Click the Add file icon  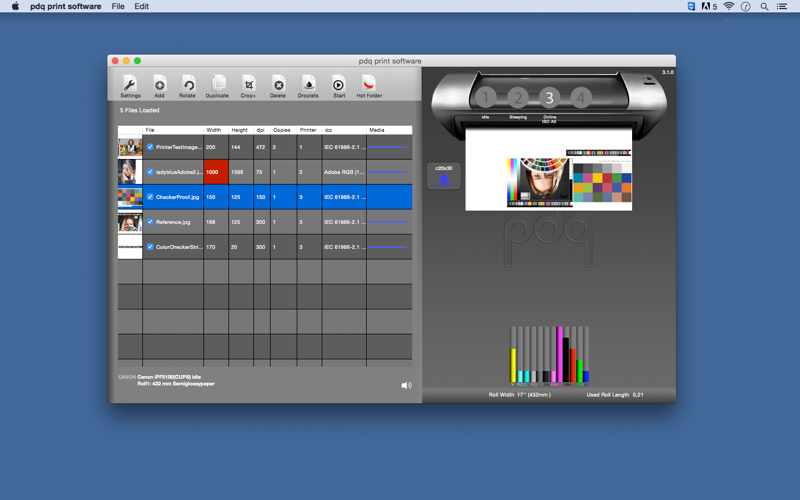tap(159, 86)
